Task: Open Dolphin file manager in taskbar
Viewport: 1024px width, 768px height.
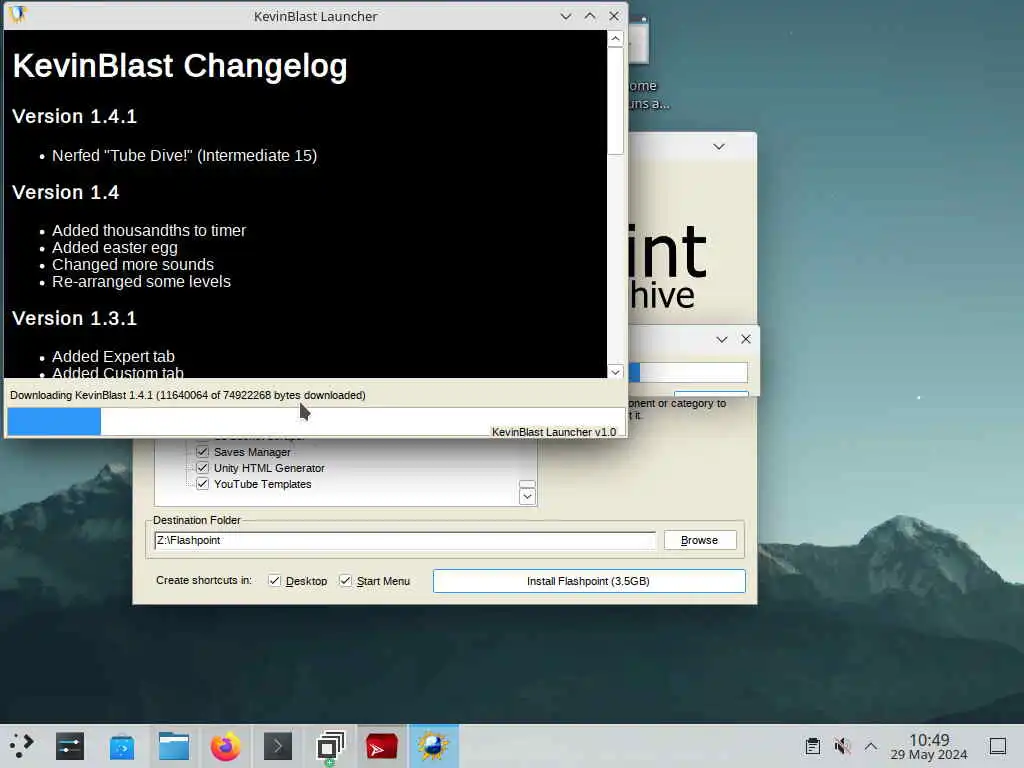Action: pyautogui.click(x=174, y=746)
